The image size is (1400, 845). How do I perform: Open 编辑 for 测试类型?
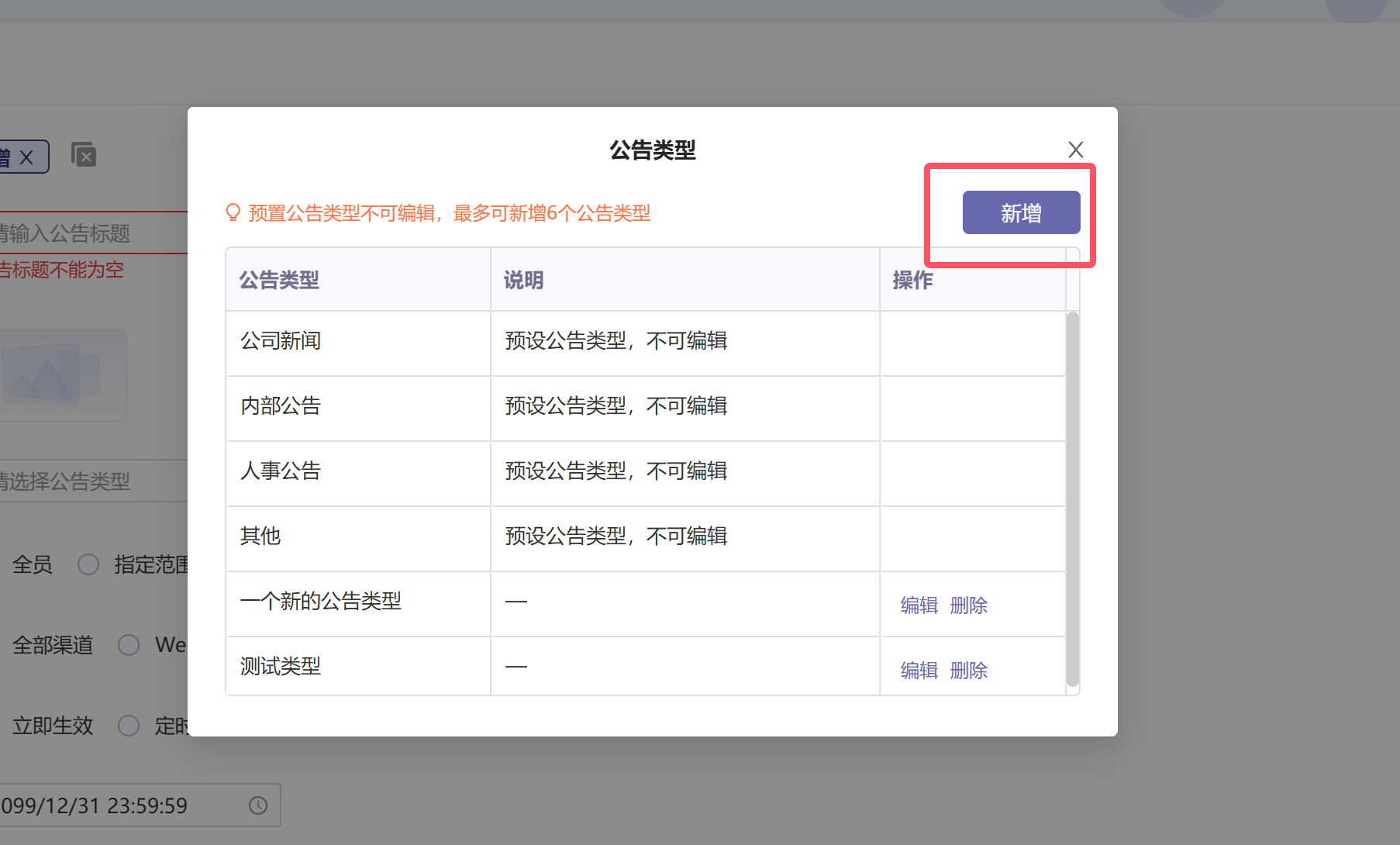[x=919, y=671]
